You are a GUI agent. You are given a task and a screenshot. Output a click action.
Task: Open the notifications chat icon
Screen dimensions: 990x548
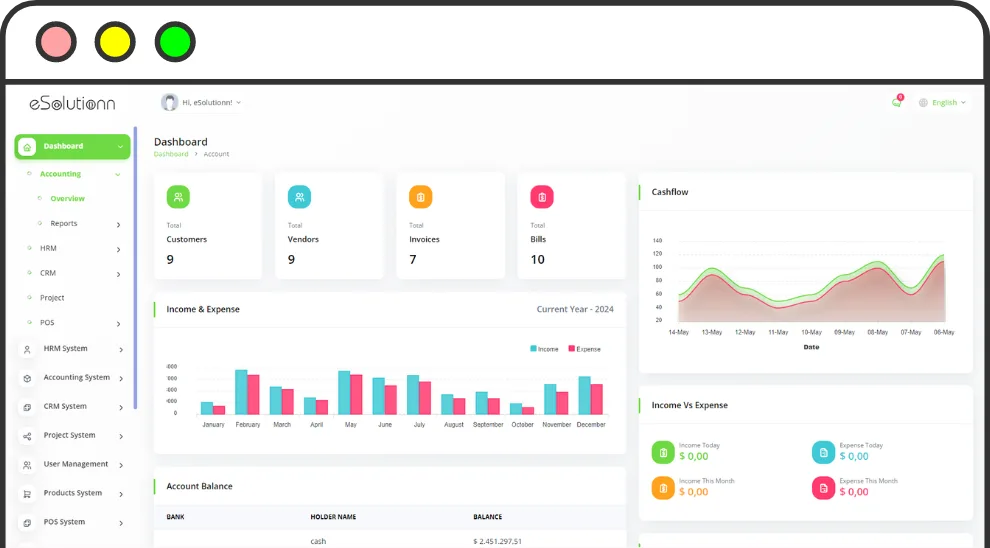click(897, 102)
